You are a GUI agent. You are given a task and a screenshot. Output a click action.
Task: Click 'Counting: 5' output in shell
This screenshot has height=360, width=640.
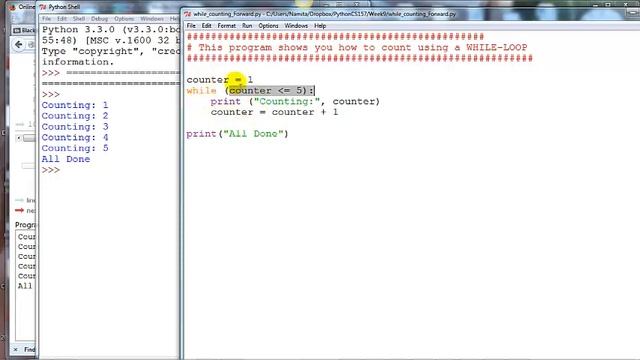tap(75, 148)
